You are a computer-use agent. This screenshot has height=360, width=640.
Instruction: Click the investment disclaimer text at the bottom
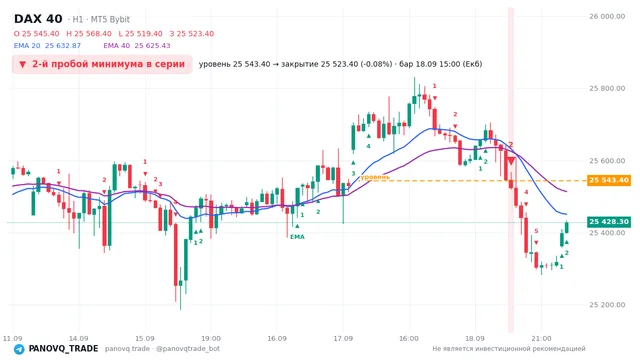[x=509, y=349]
